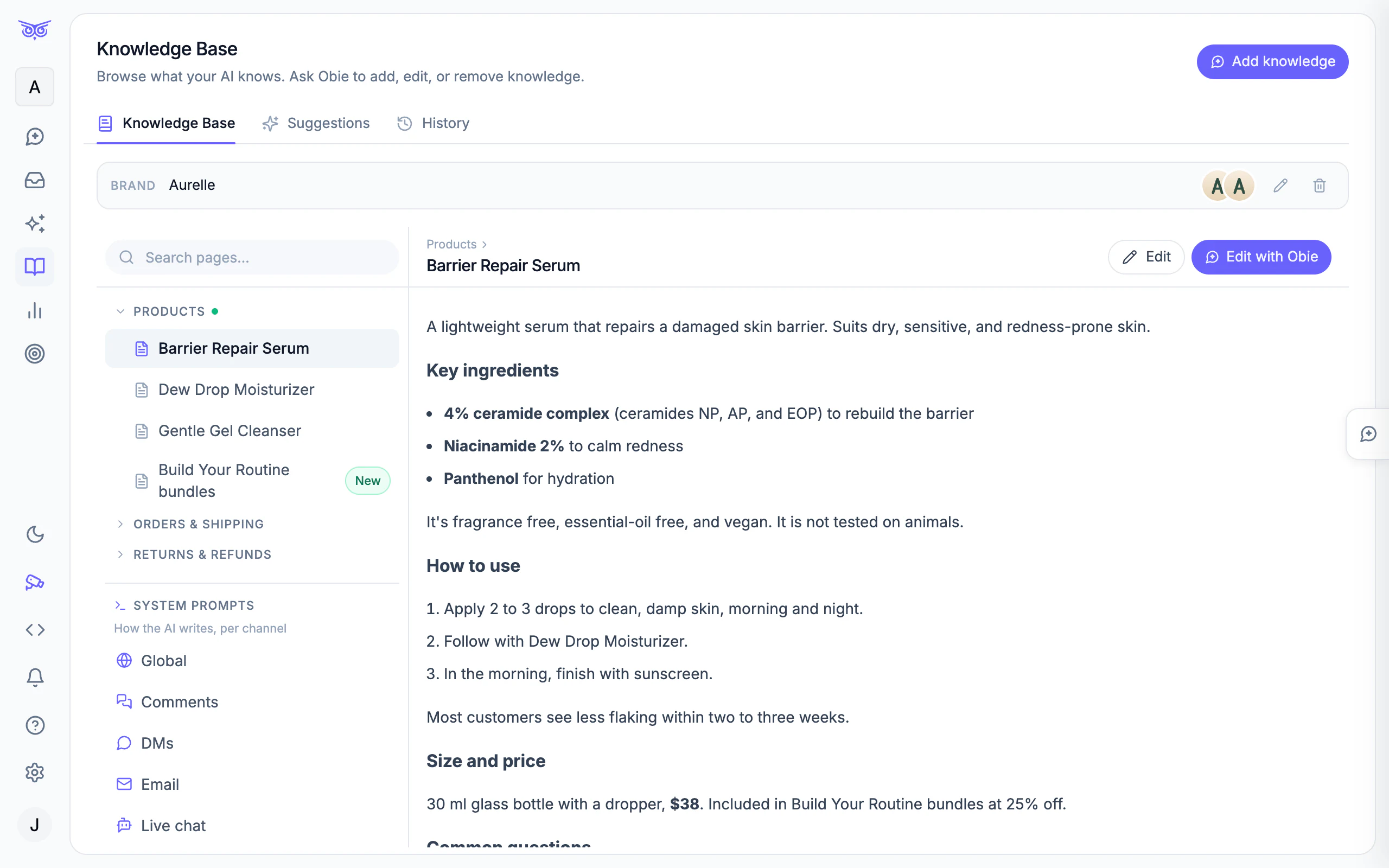Edit brand Aurelle with pencil icon
Viewport: 1389px width, 868px height.
1280,186
